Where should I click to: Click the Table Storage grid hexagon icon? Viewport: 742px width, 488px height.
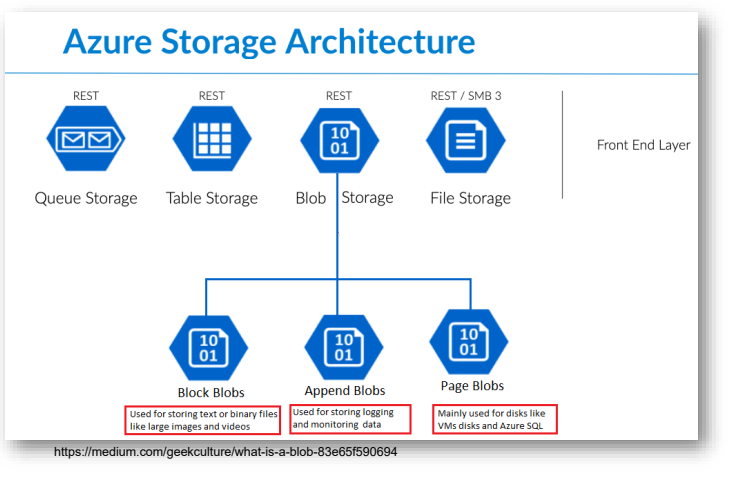click(212, 139)
